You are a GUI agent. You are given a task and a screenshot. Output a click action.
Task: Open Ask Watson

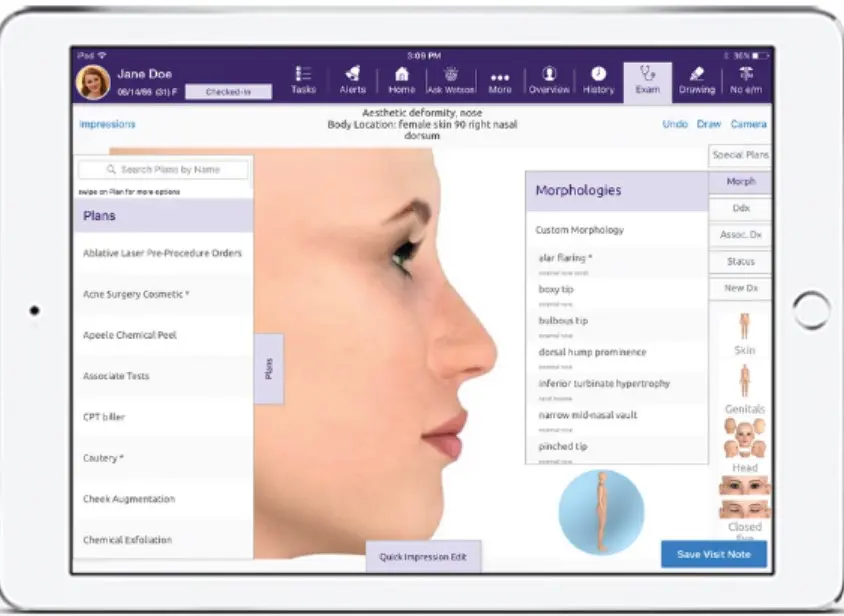450,80
